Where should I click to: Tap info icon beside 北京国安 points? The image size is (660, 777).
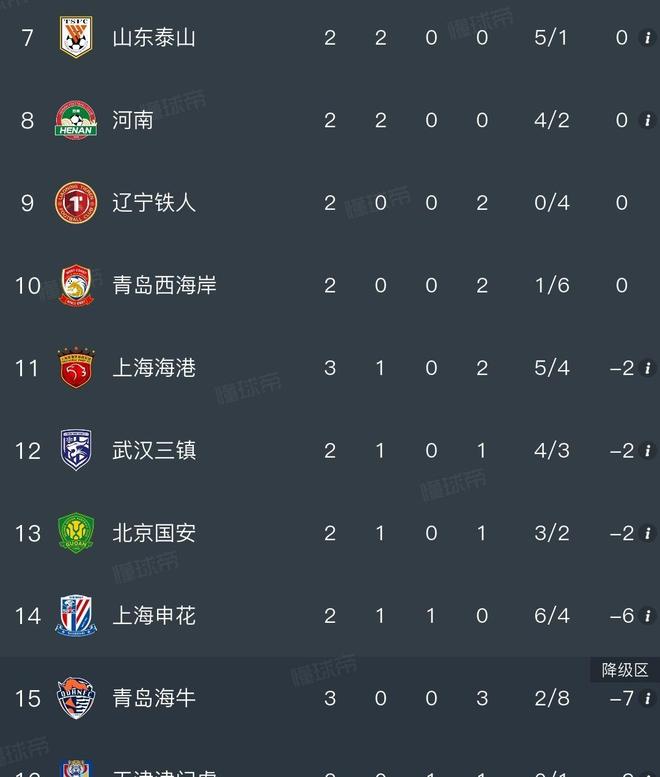click(647, 533)
